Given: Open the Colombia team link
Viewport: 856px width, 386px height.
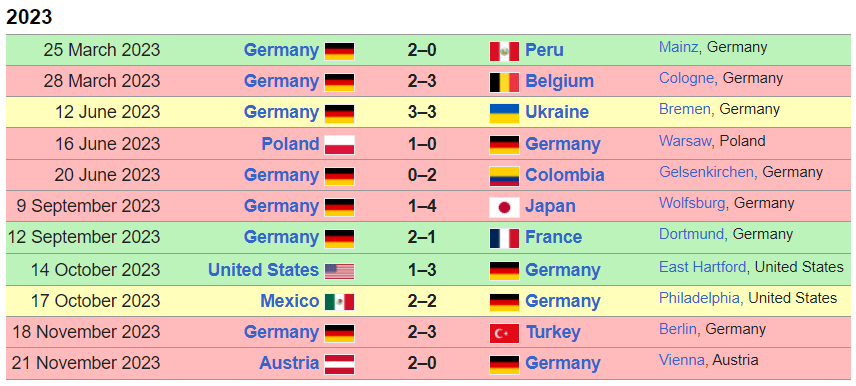Looking at the screenshot, I should click(x=564, y=175).
